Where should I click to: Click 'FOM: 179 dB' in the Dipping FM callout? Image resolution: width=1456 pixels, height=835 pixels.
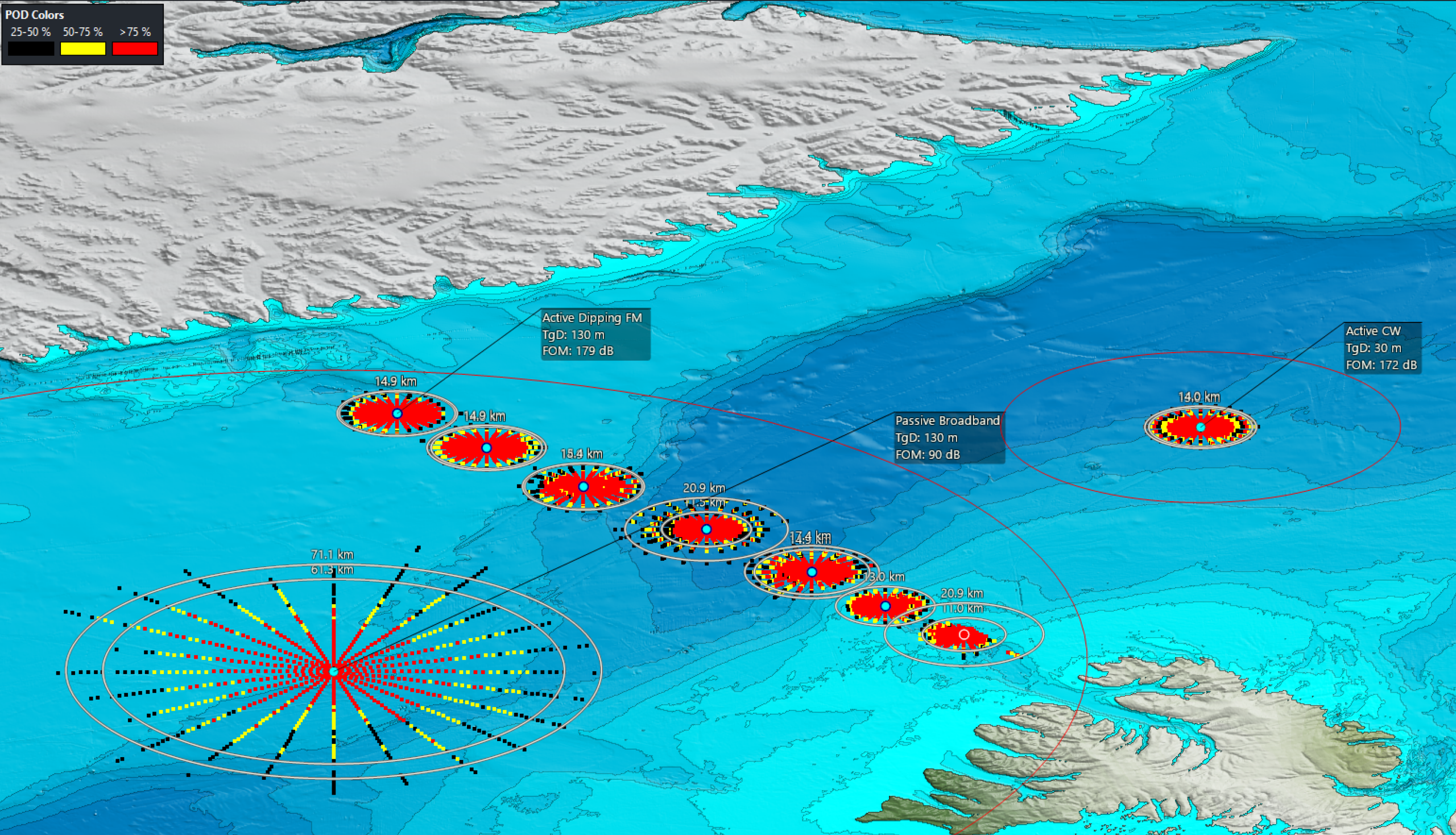(578, 350)
